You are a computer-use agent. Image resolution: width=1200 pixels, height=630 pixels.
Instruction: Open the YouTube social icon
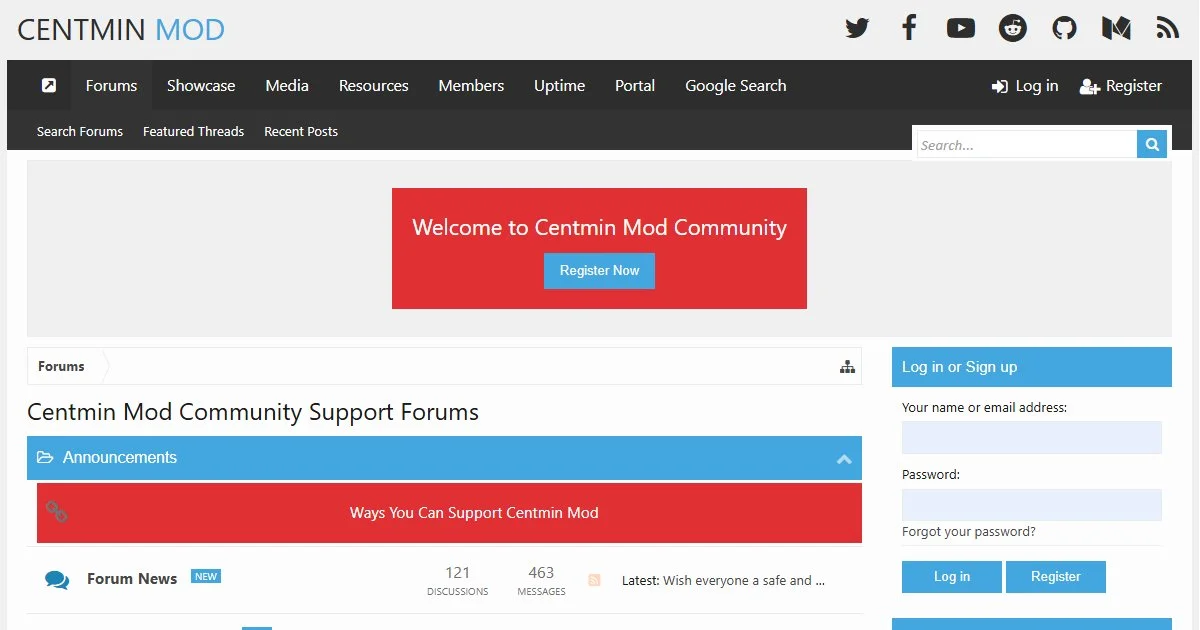click(961, 28)
